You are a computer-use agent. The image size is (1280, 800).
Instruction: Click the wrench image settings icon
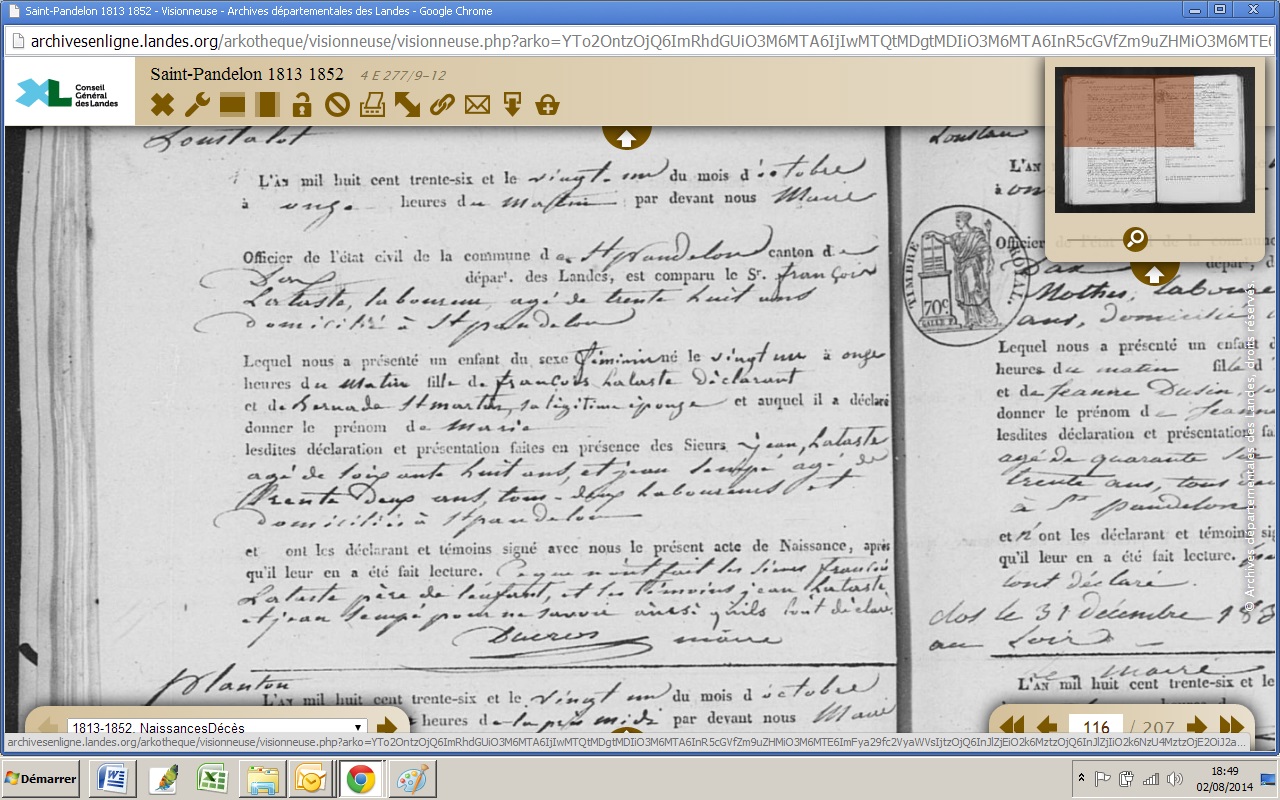click(x=197, y=104)
